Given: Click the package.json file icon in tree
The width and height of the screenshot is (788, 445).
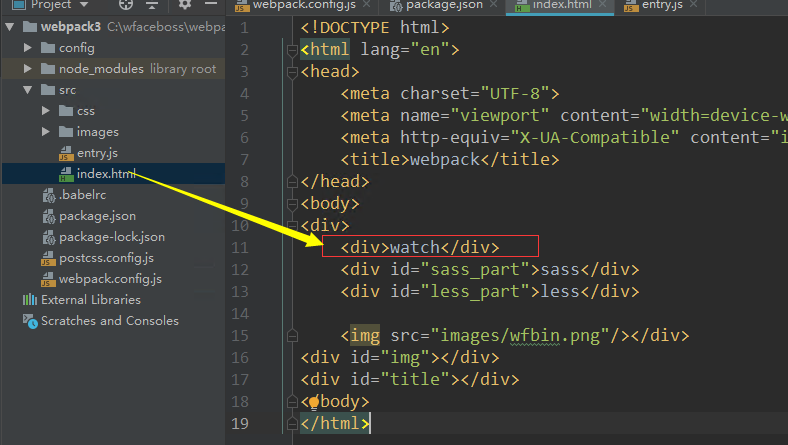Looking at the screenshot, I should (49, 216).
